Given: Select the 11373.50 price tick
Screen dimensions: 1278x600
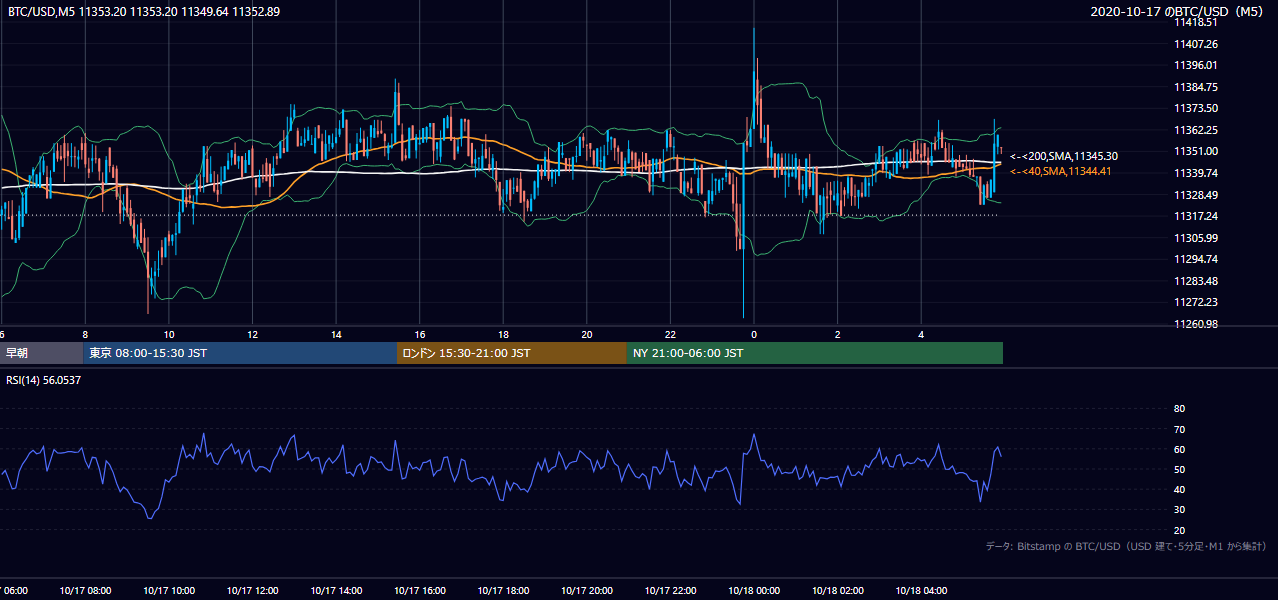Looking at the screenshot, I should coord(1197,108).
